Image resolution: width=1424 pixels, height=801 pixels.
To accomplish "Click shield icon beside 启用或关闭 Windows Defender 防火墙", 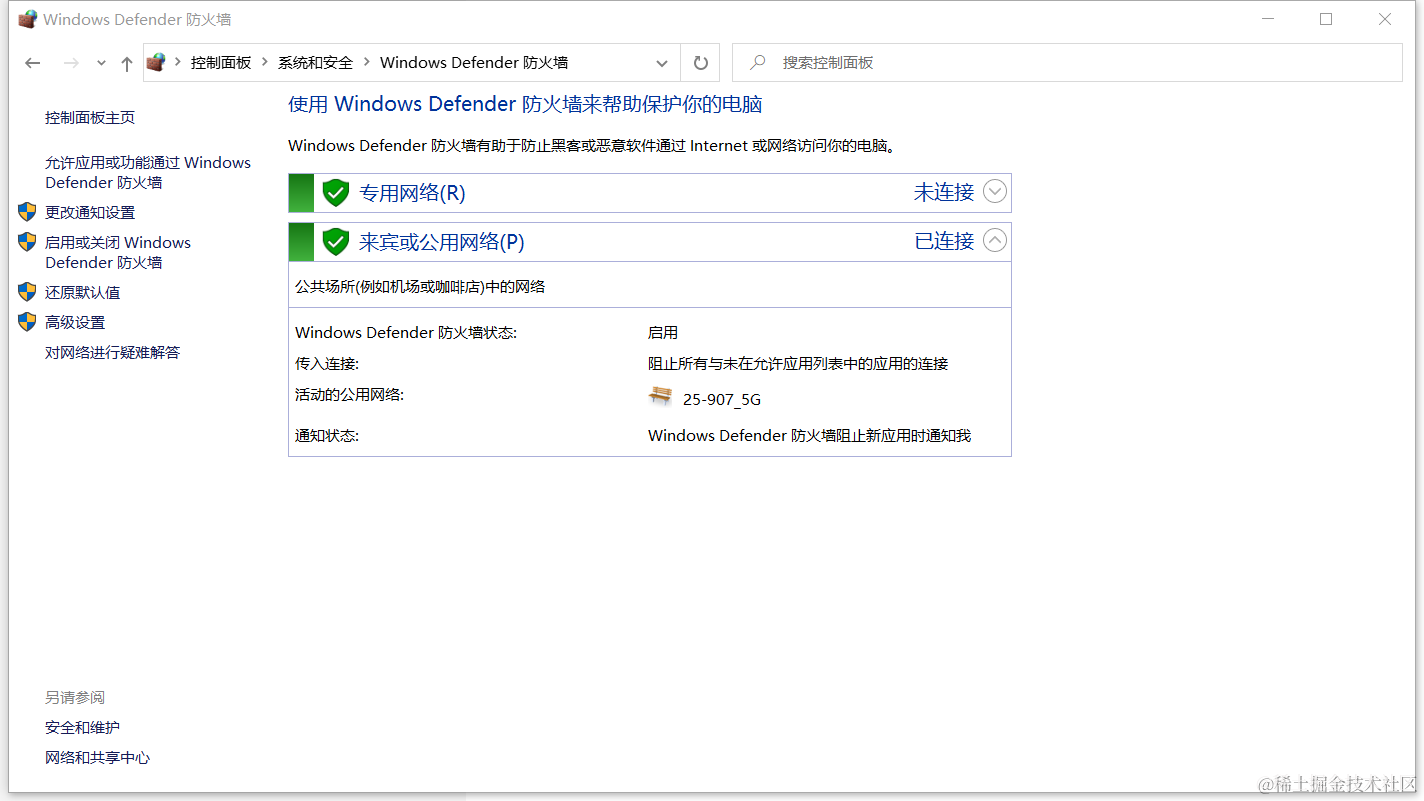I will coord(27,242).
